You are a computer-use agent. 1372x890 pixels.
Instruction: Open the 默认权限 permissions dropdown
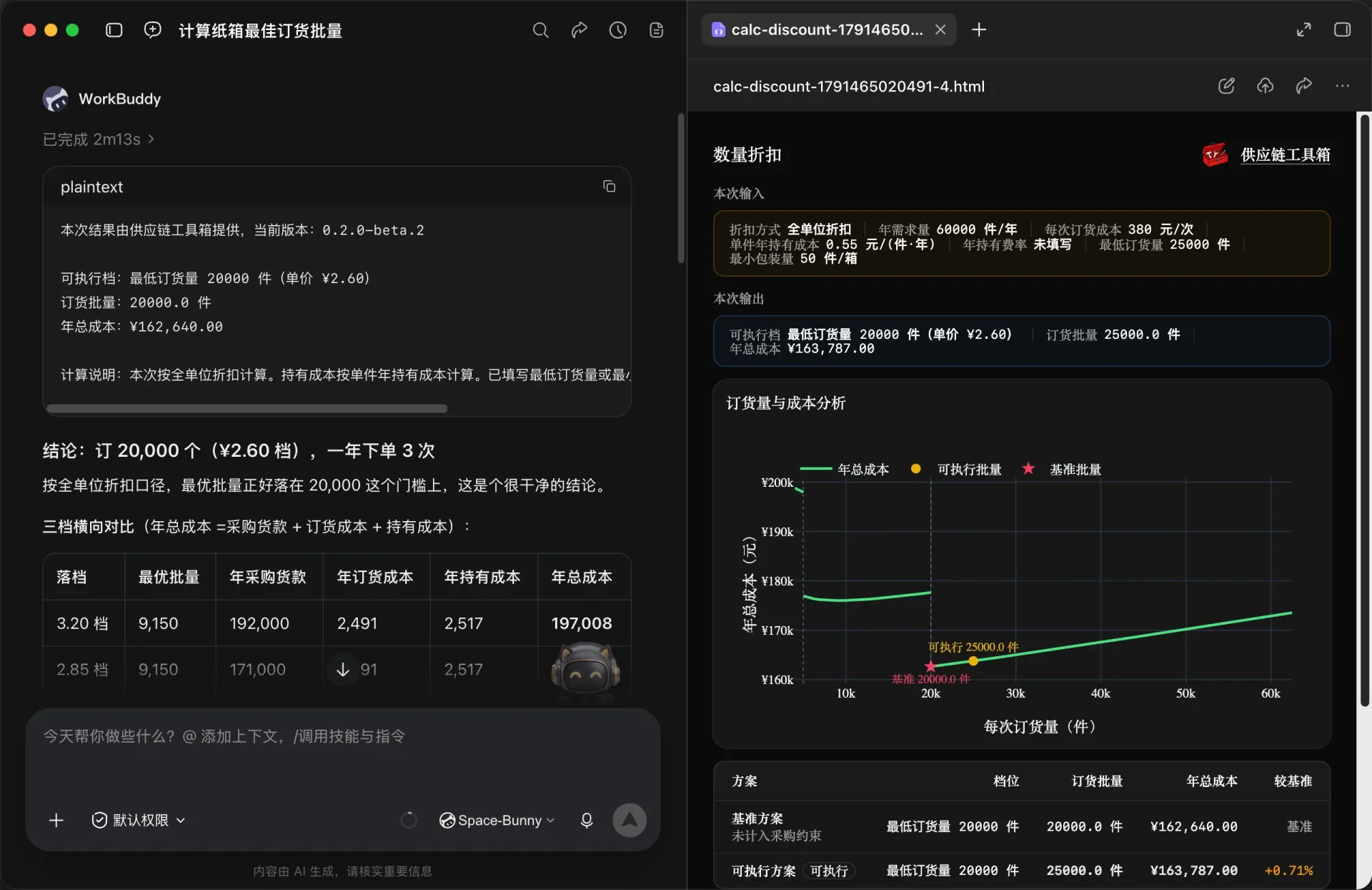click(139, 821)
